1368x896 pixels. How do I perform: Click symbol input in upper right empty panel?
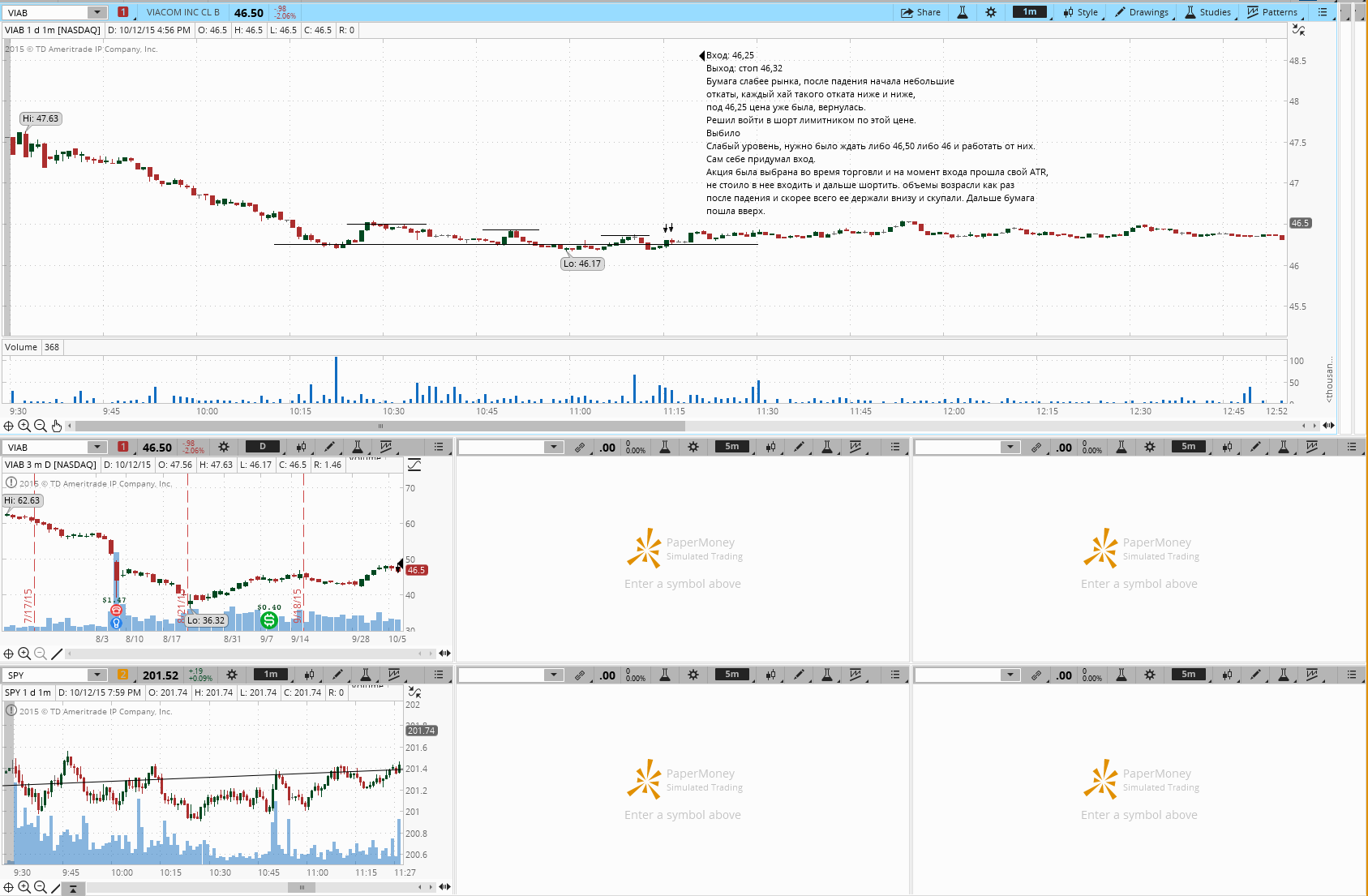[958, 447]
